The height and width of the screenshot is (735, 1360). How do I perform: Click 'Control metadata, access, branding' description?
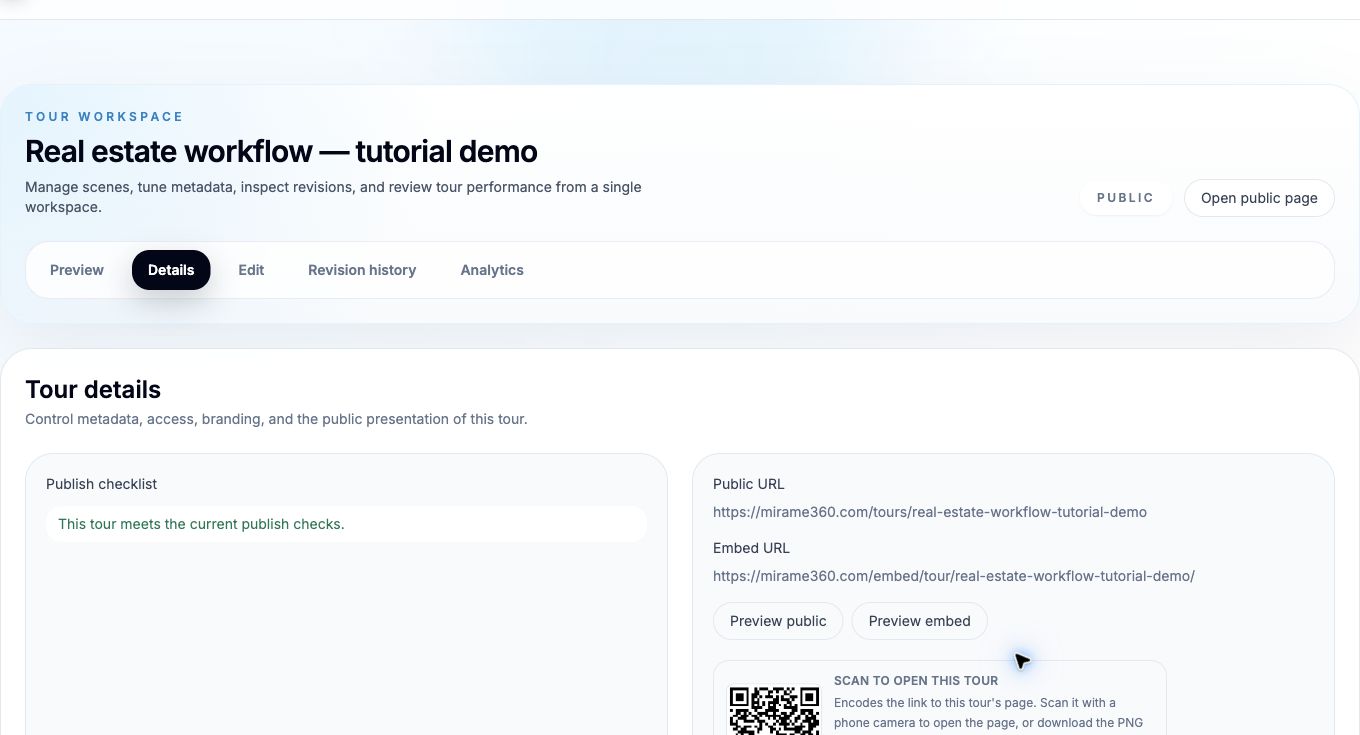pyautogui.click(x=276, y=419)
